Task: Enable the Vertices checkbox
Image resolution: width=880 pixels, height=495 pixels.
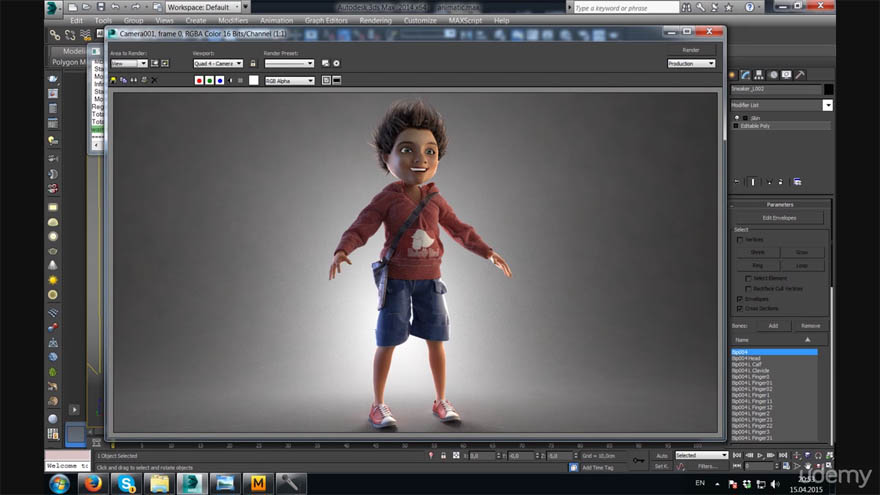Action: pos(740,240)
